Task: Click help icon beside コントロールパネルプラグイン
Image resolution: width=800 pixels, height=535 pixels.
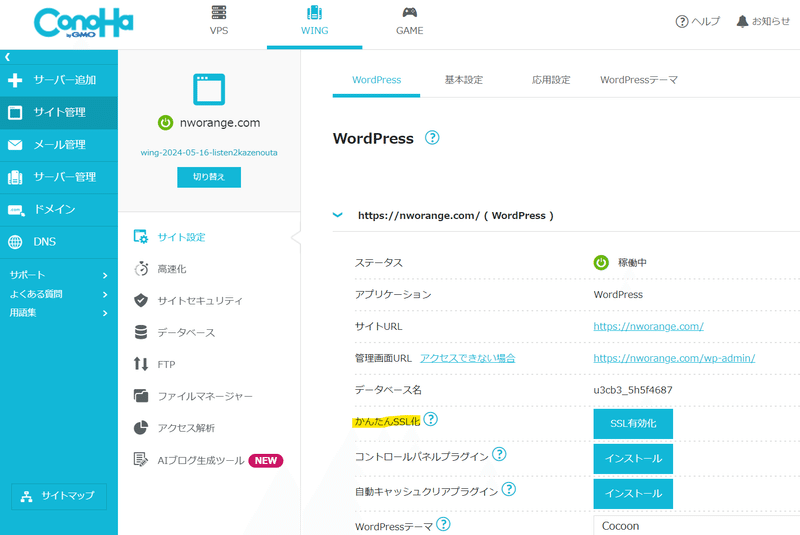Action: [x=499, y=454]
